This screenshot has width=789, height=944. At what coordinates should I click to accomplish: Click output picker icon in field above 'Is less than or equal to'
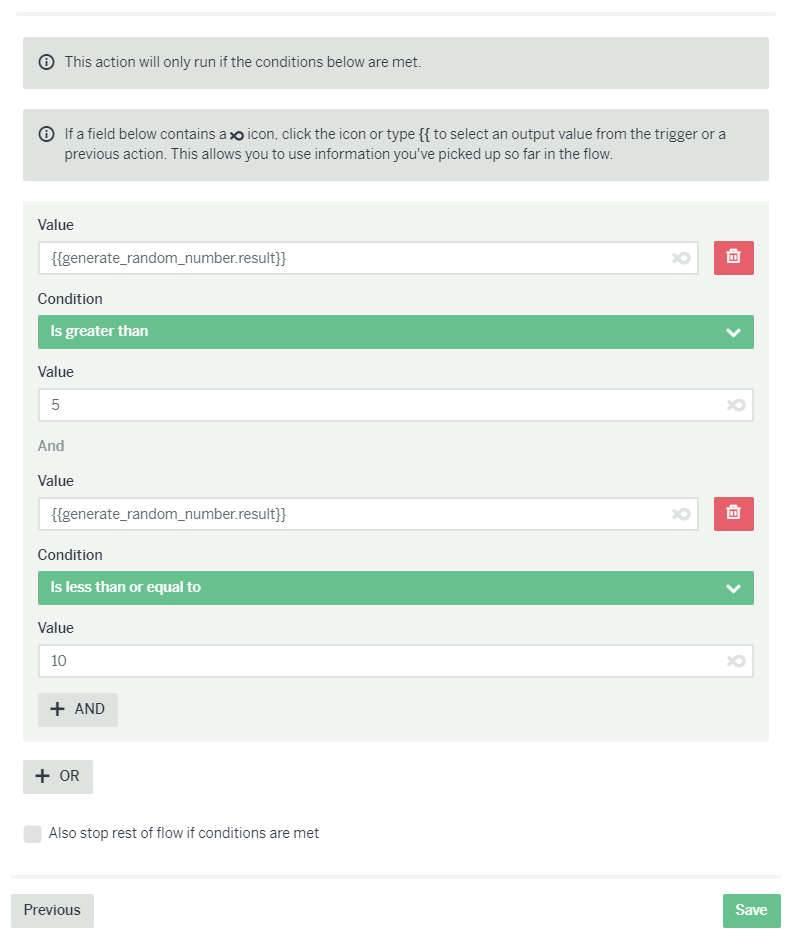(681, 514)
